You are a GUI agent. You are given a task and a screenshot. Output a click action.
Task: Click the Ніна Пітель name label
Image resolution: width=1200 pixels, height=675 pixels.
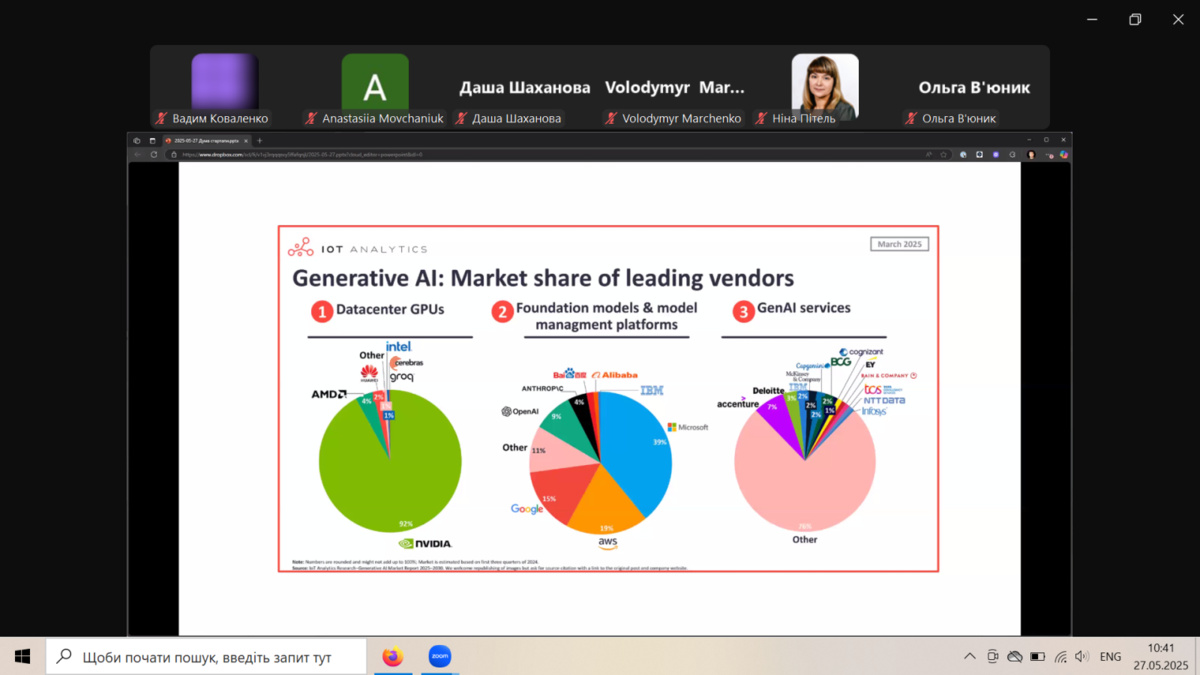click(x=804, y=118)
